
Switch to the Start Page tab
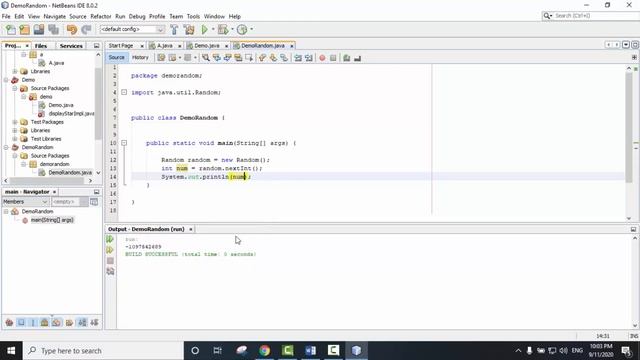point(121,46)
